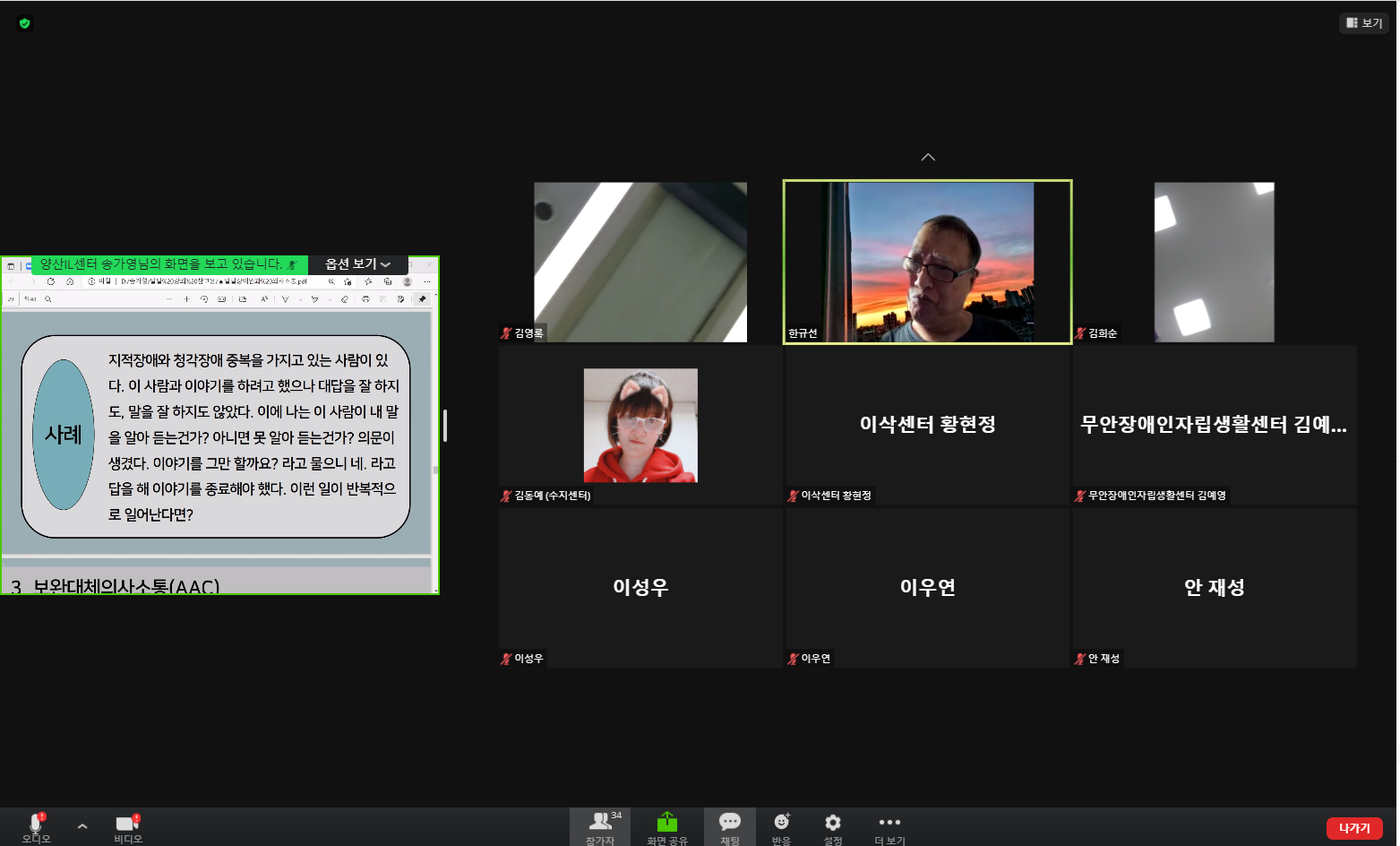
Task: Click the divider handle beside the shared screen
Action: point(445,426)
